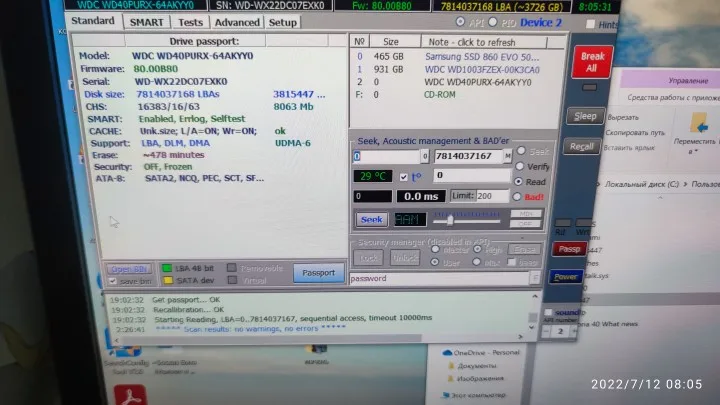Select the PIO mode radio button
Screen dimensions: 720x405
493,22
